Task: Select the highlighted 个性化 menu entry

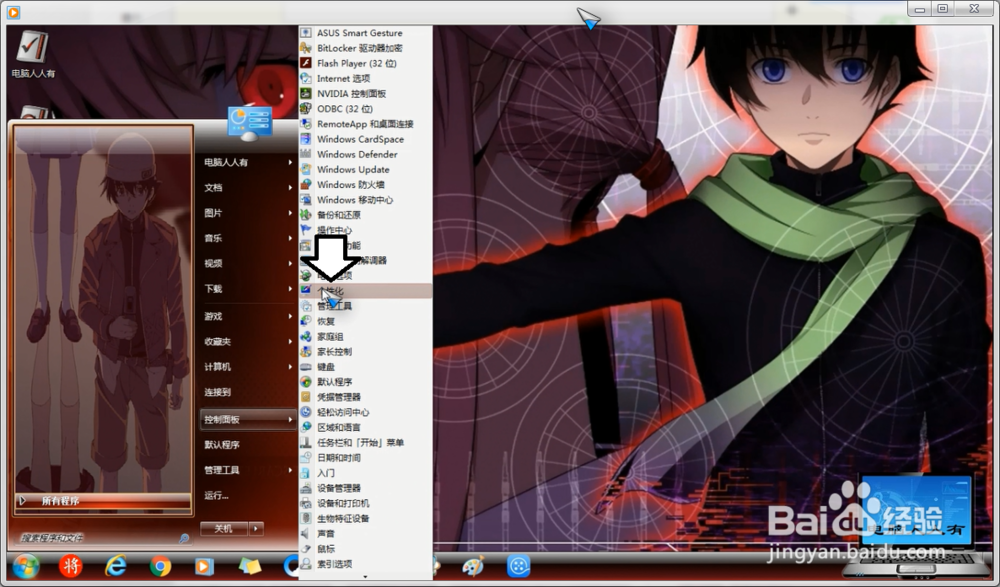Action: (x=365, y=291)
